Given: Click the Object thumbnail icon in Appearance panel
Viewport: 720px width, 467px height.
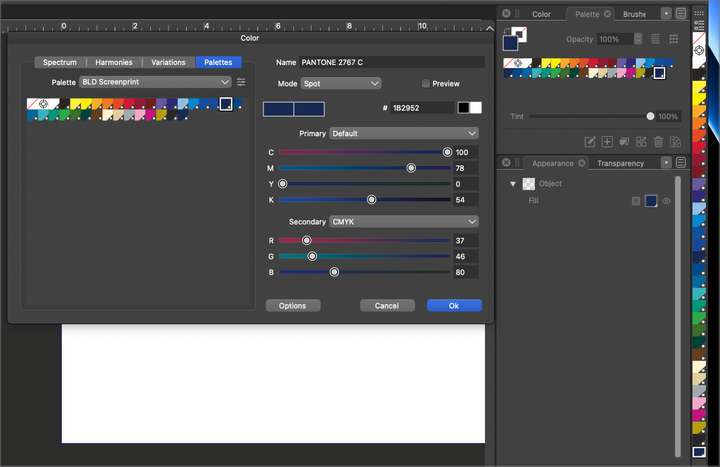Looking at the screenshot, I should [529, 184].
